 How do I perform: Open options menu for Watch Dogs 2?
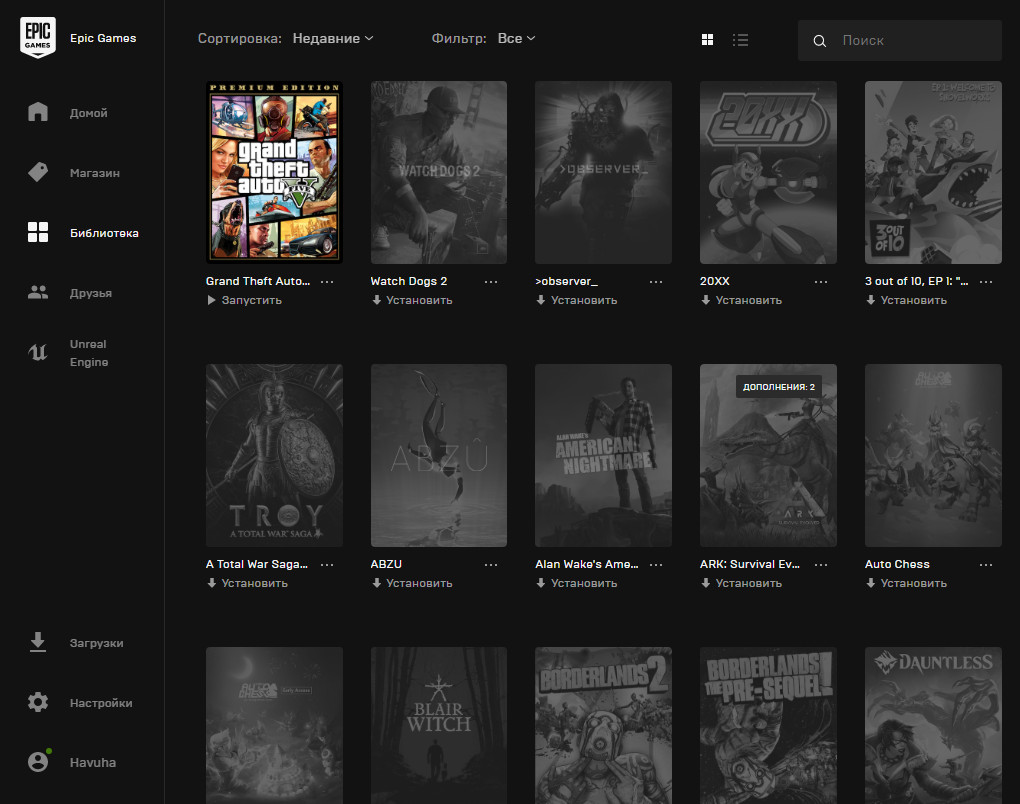point(491,282)
